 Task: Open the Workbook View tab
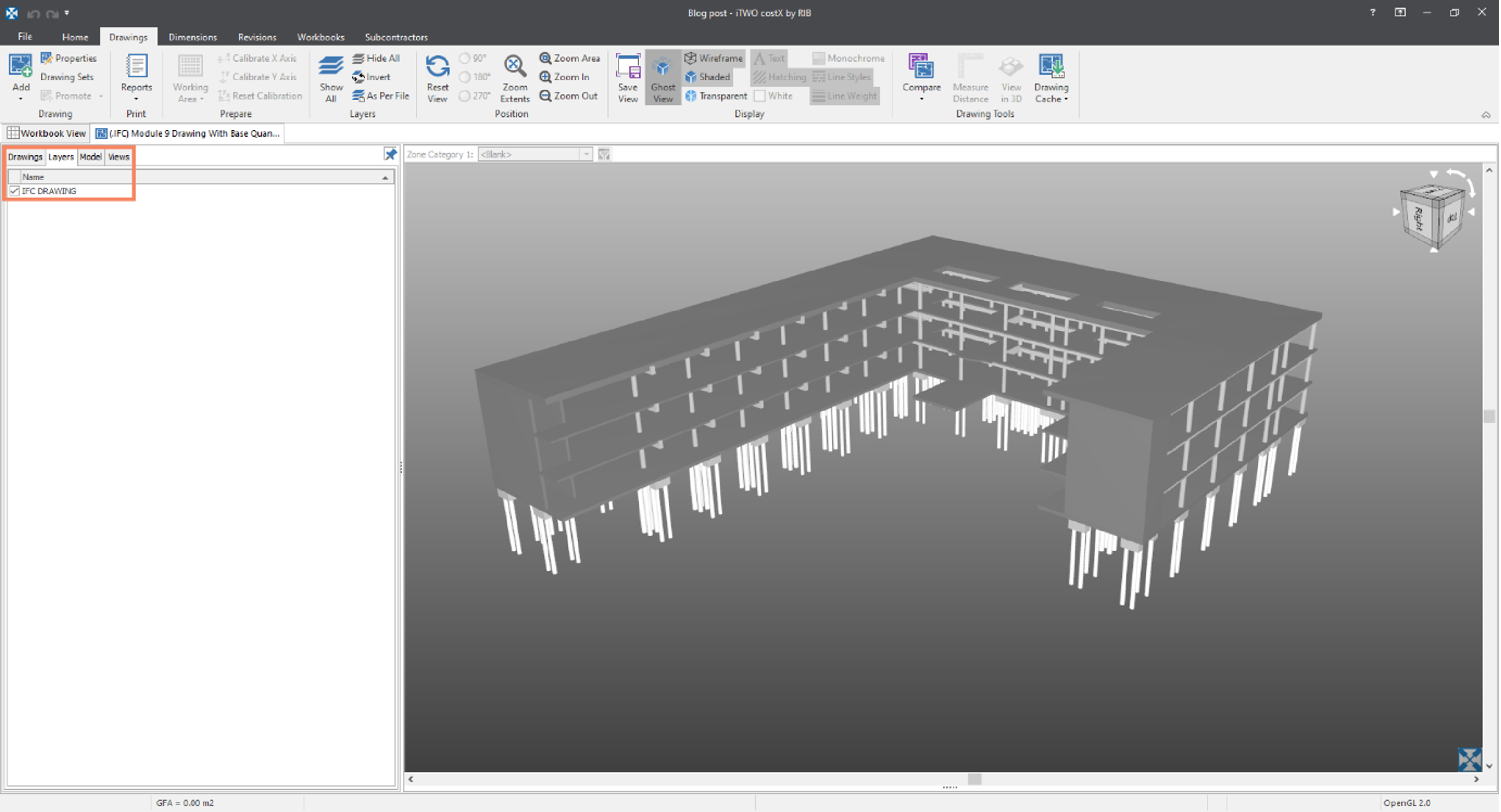point(46,133)
